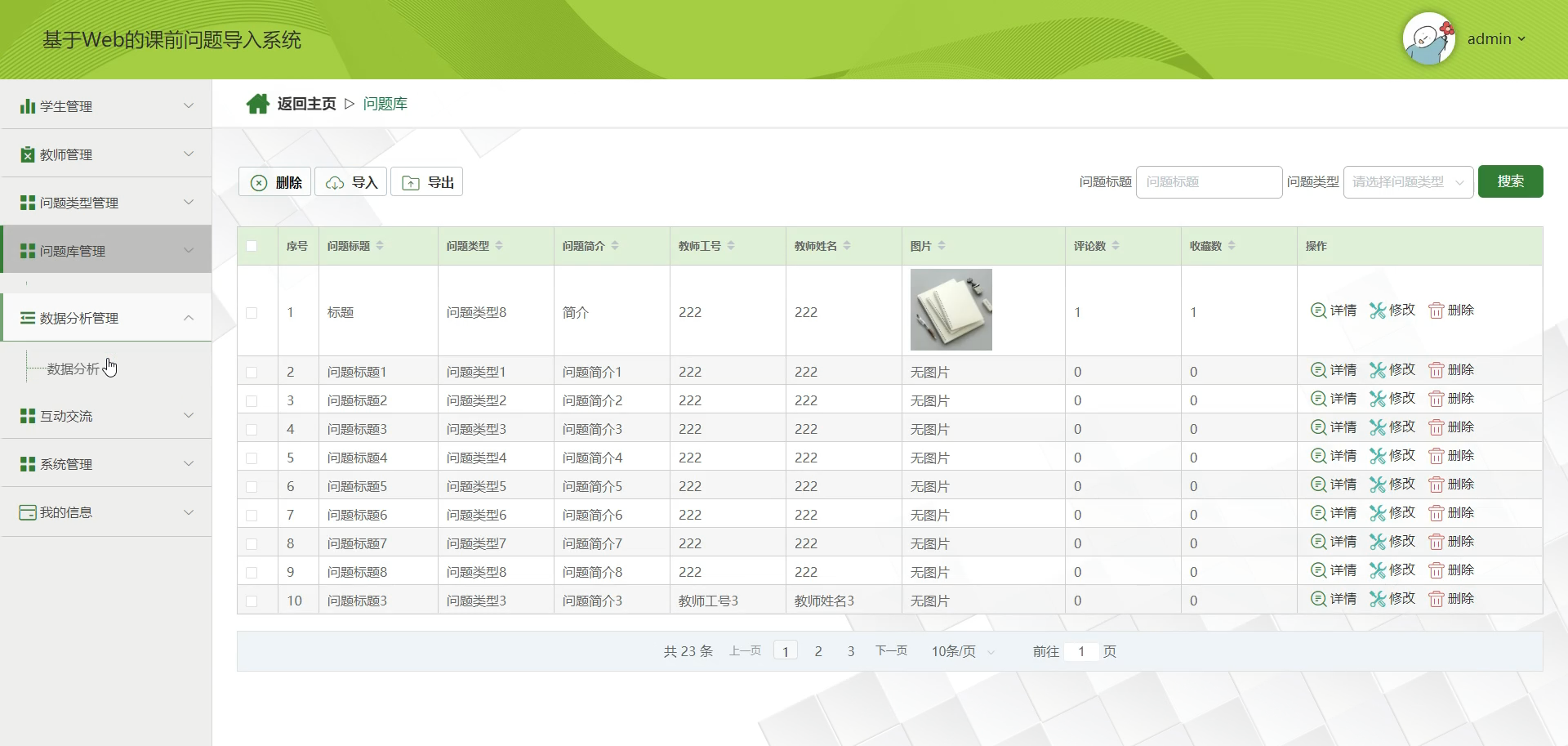Viewport: 1568px width, 746px height.
Task: Check the checkbox for row 1
Action: (252, 313)
